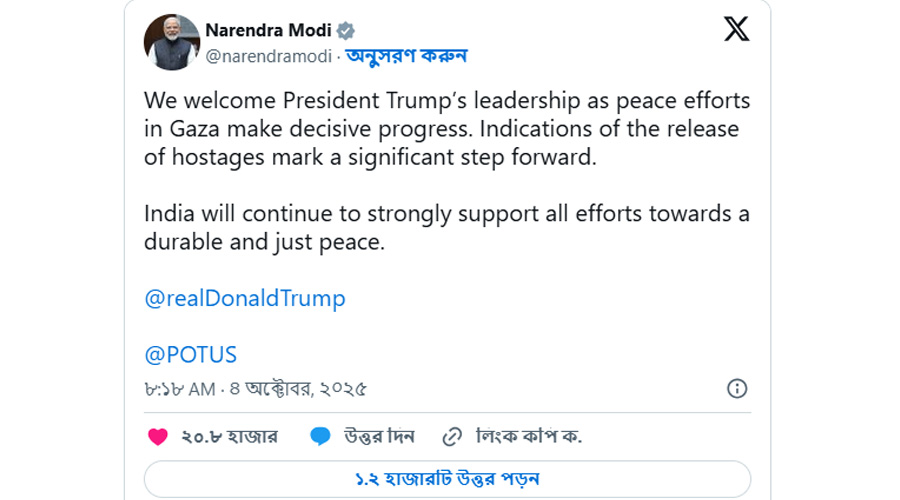Click the X logo in the tweet header
900x500 pixels.
click(x=736, y=30)
